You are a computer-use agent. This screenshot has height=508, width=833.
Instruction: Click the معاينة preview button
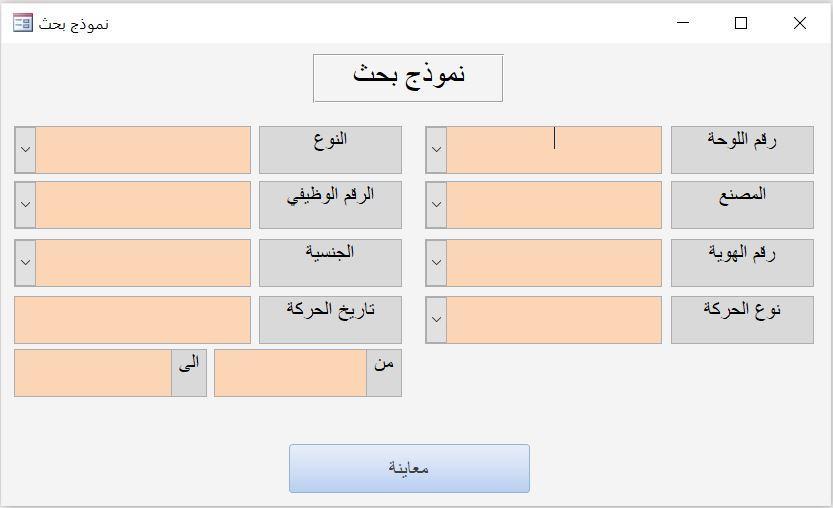[x=409, y=468]
